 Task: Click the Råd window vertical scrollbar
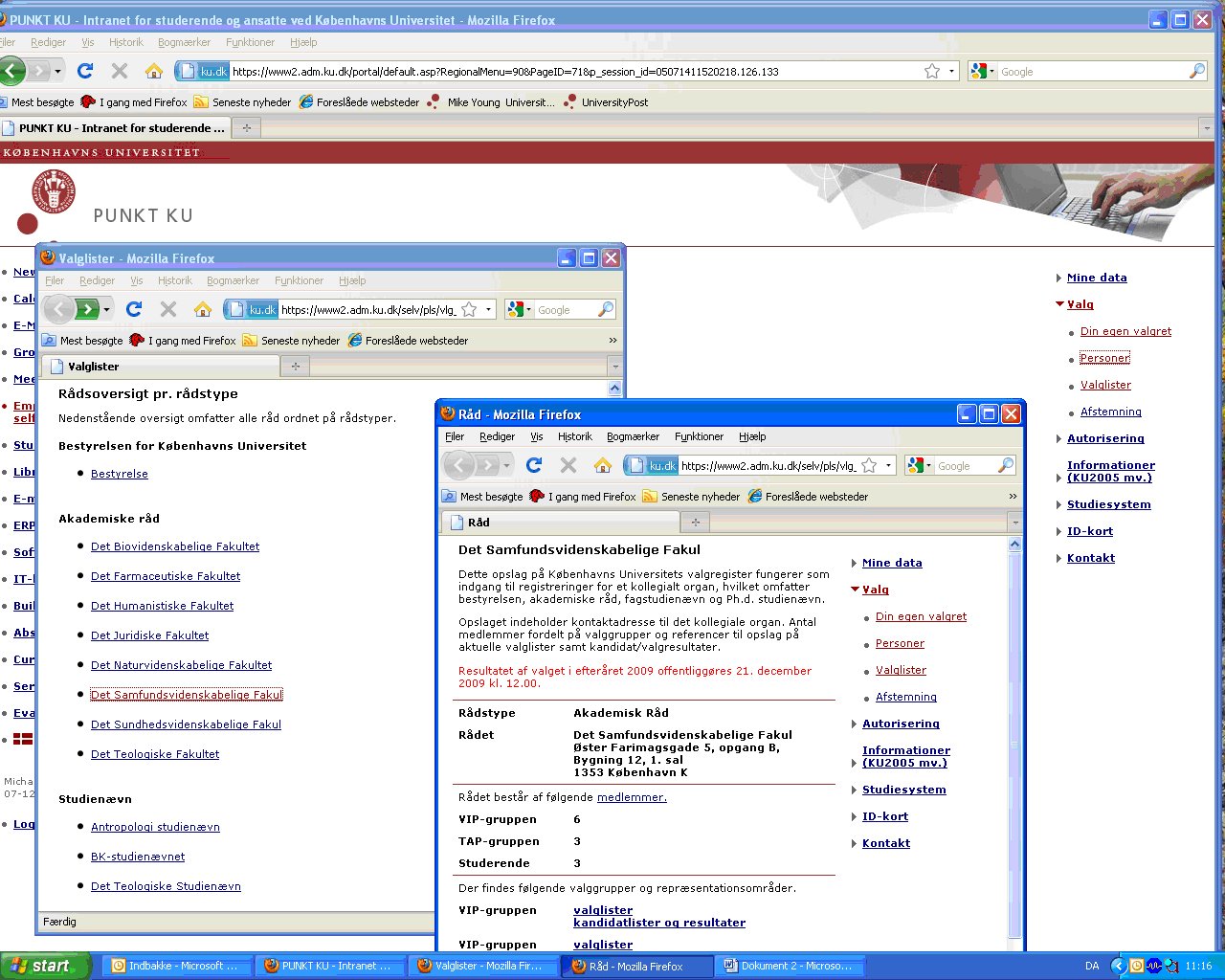click(1015, 737)
